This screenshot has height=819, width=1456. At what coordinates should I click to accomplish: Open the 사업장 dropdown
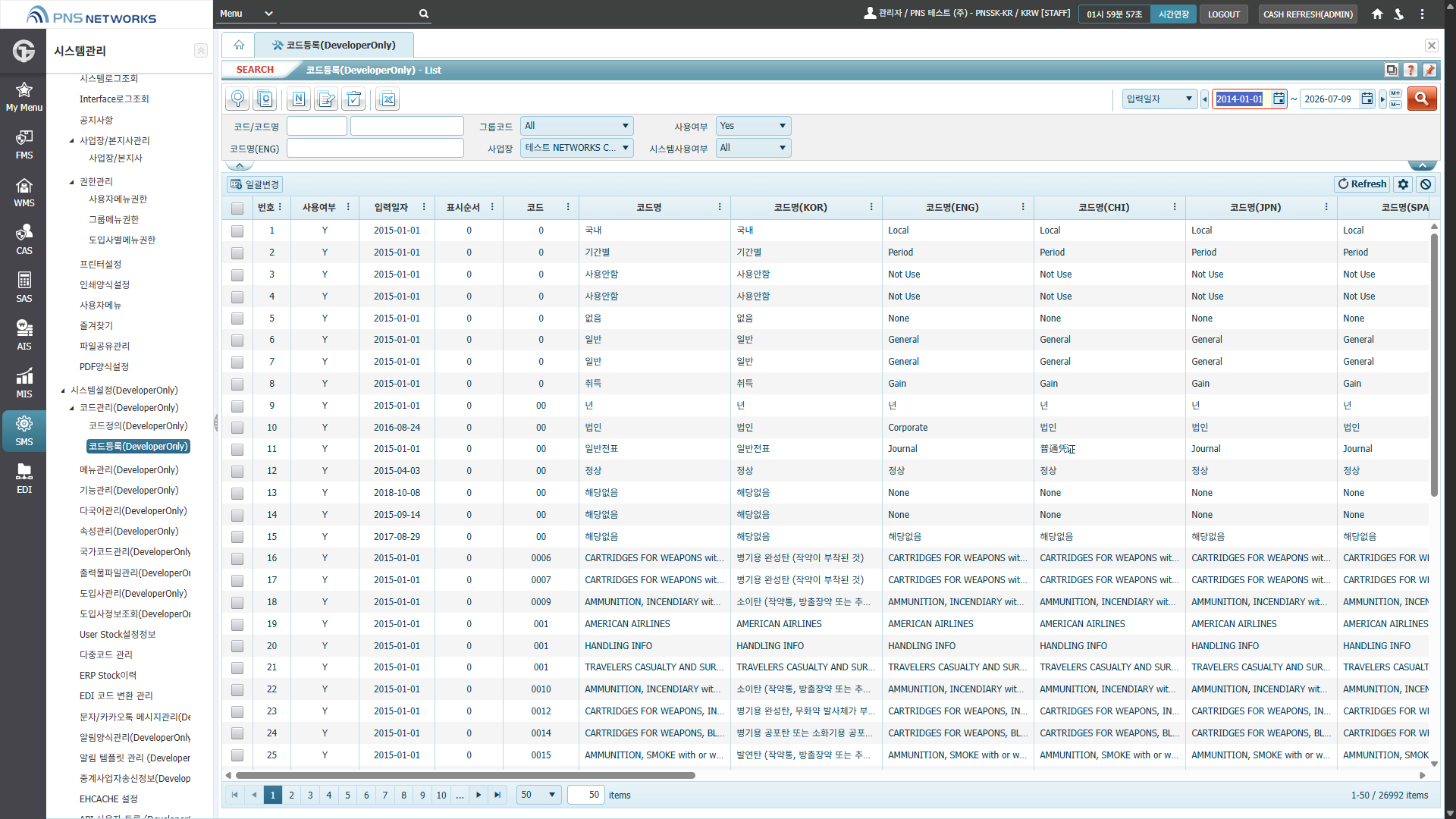(x=576, y=148)
